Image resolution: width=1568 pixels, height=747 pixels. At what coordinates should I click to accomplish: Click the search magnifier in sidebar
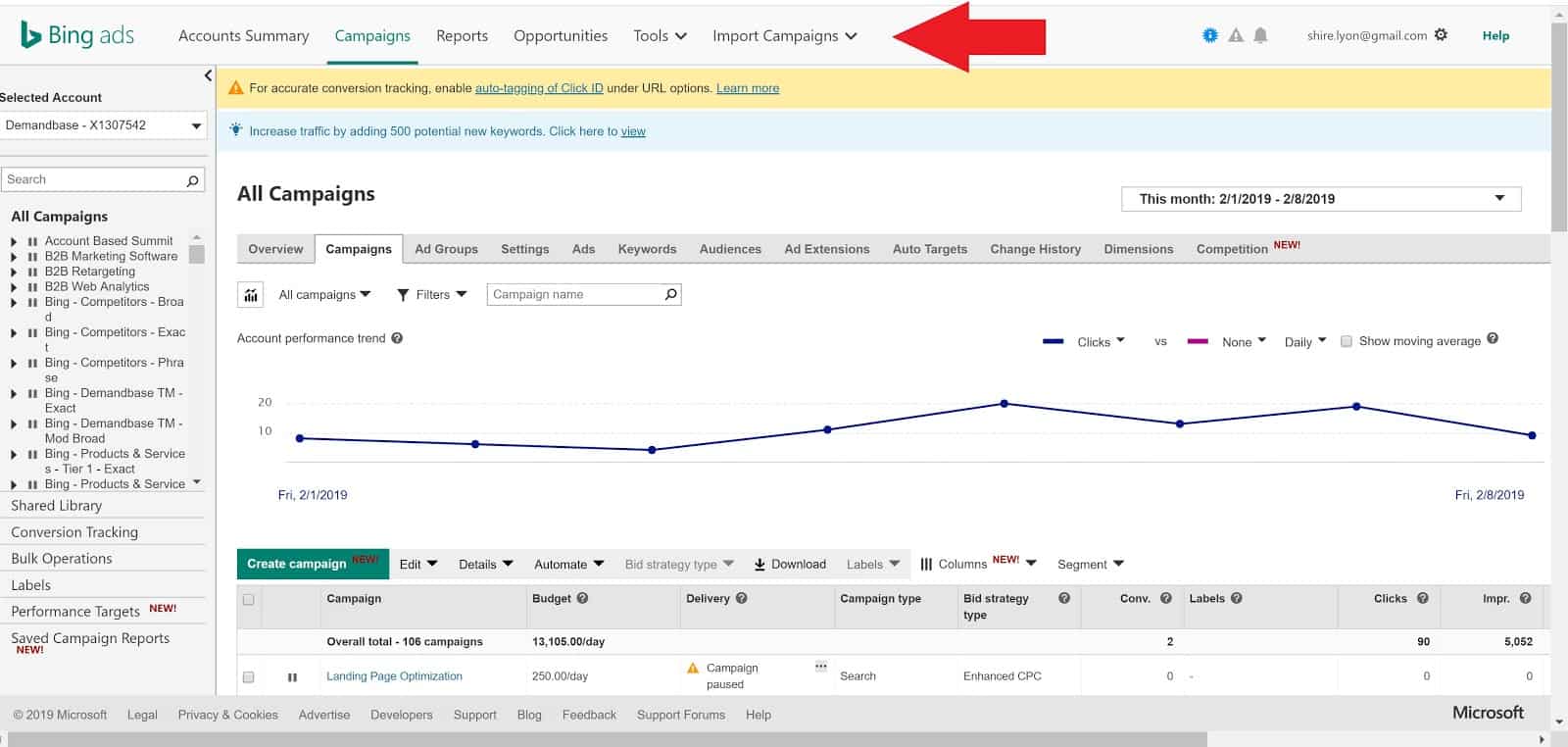point(192,180)
